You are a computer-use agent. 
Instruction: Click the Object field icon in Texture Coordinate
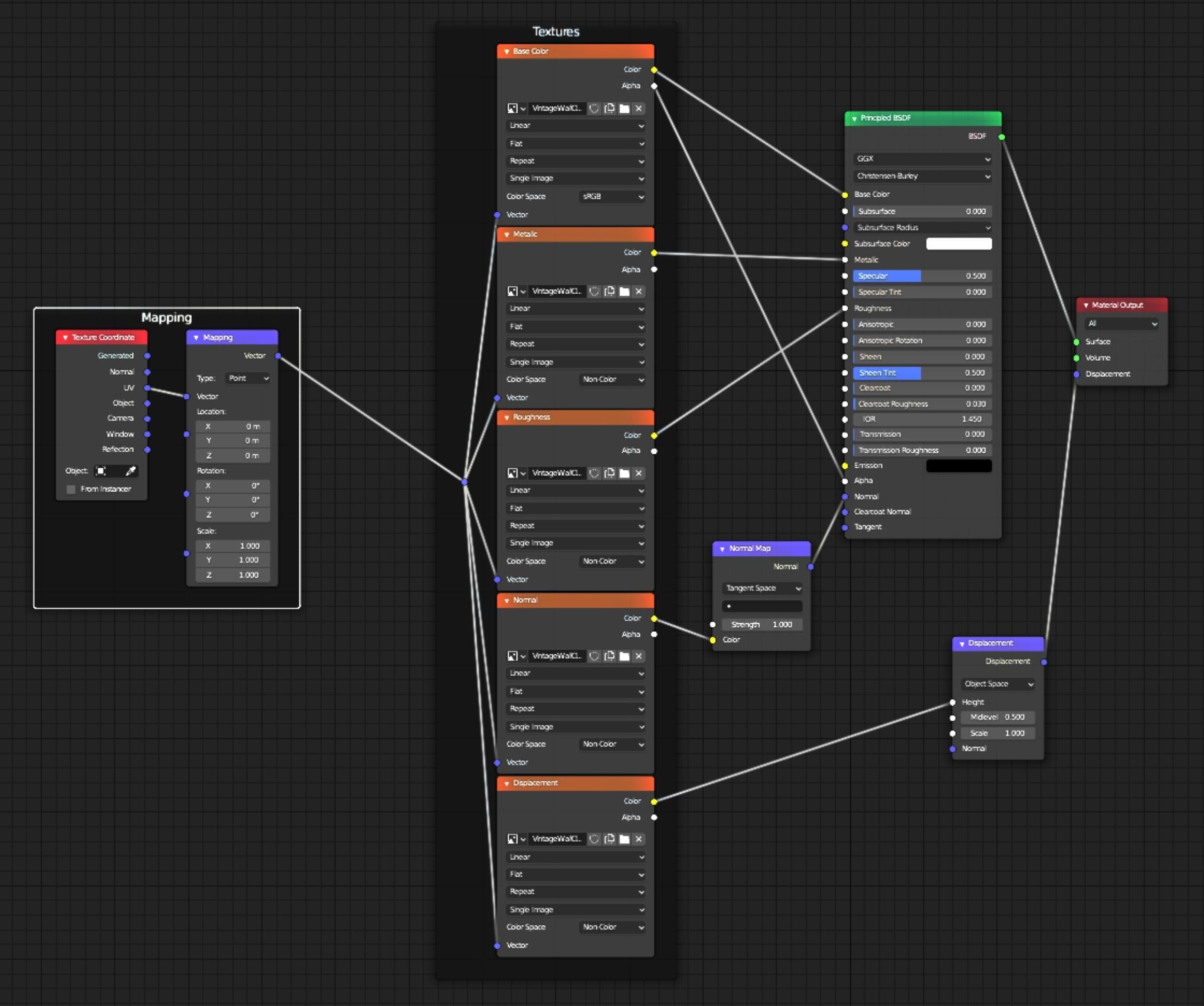coord(102,471)
